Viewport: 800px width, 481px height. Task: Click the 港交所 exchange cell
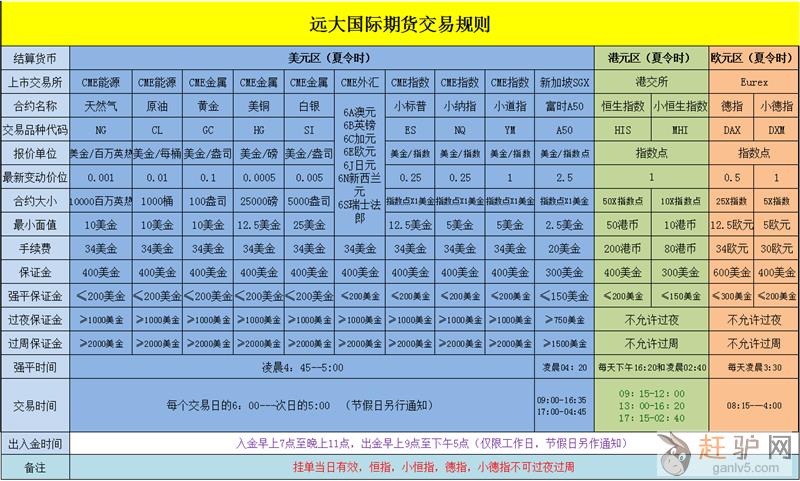pyautogui.click(x=651, y=82)
